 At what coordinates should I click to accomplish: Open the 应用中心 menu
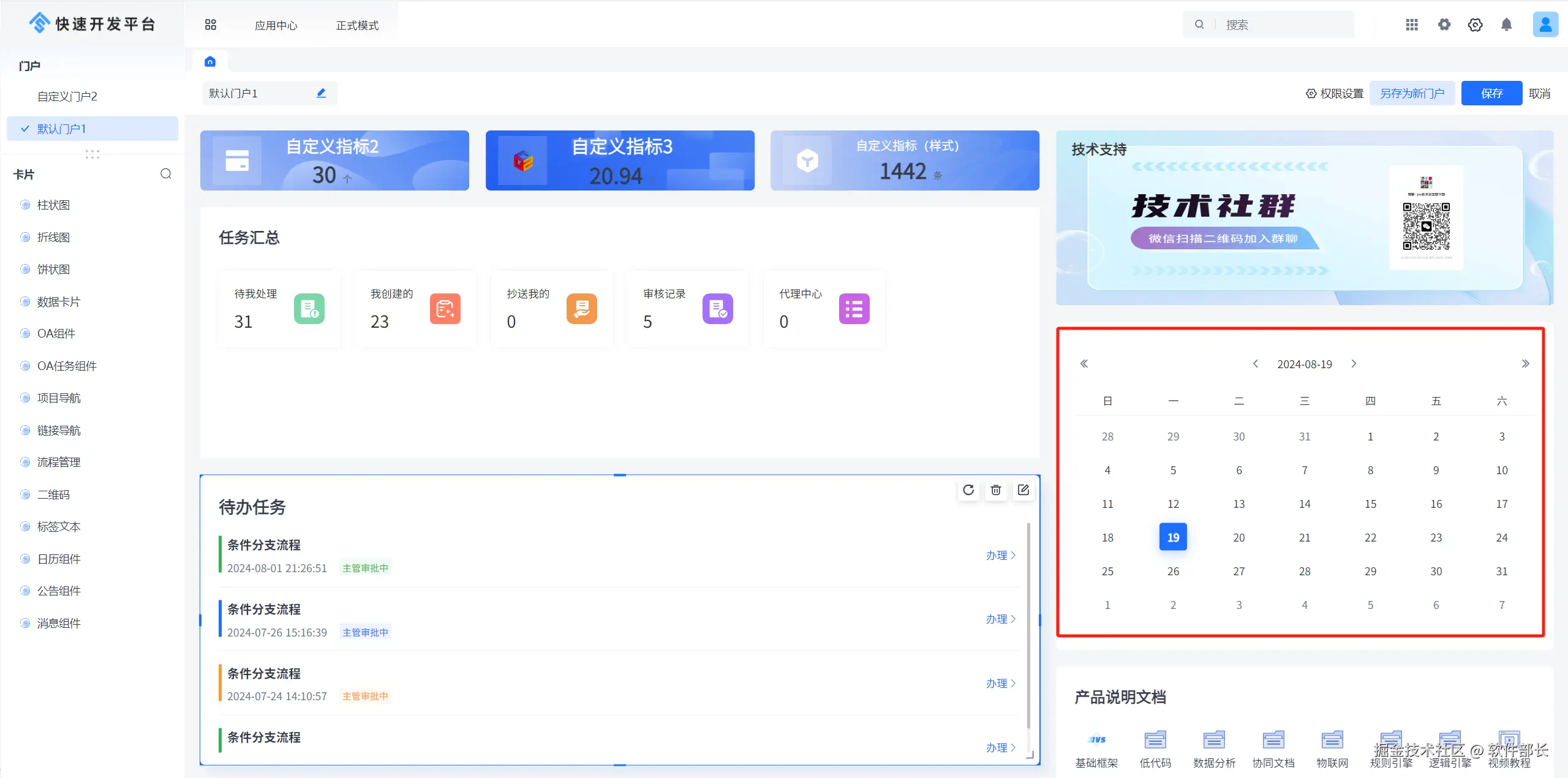pyautogui.click(x=276, y=25)
